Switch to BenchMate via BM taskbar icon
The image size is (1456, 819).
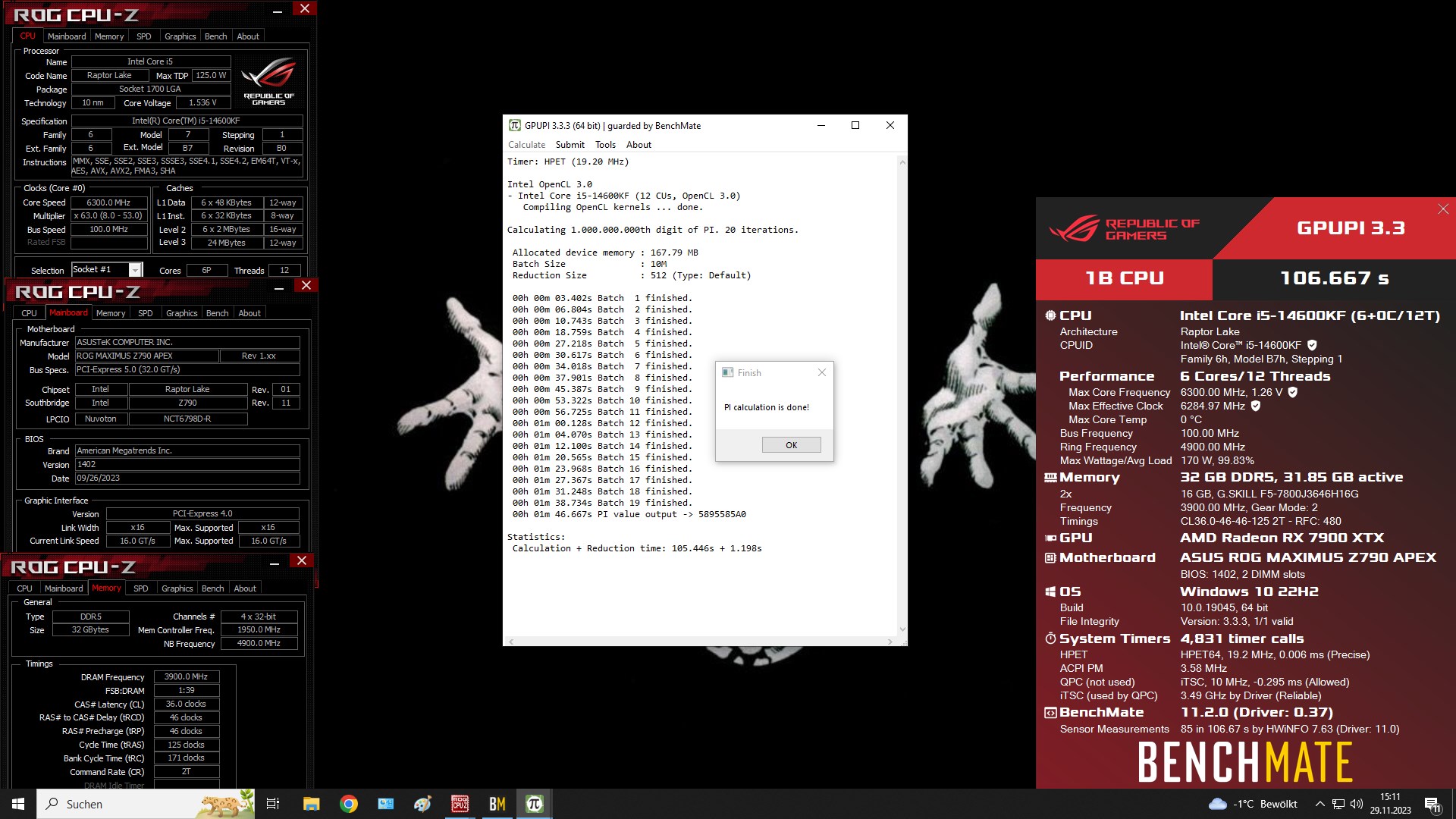(x=497, y=804)
